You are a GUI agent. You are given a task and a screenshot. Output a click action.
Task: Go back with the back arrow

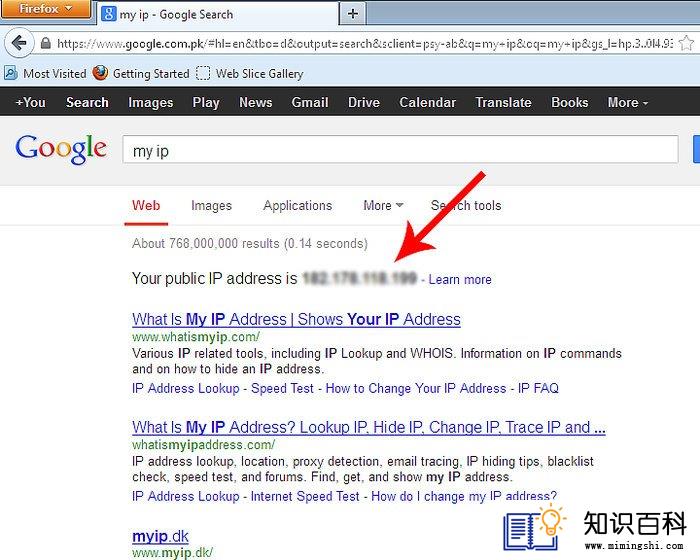[x=19, y=43]
